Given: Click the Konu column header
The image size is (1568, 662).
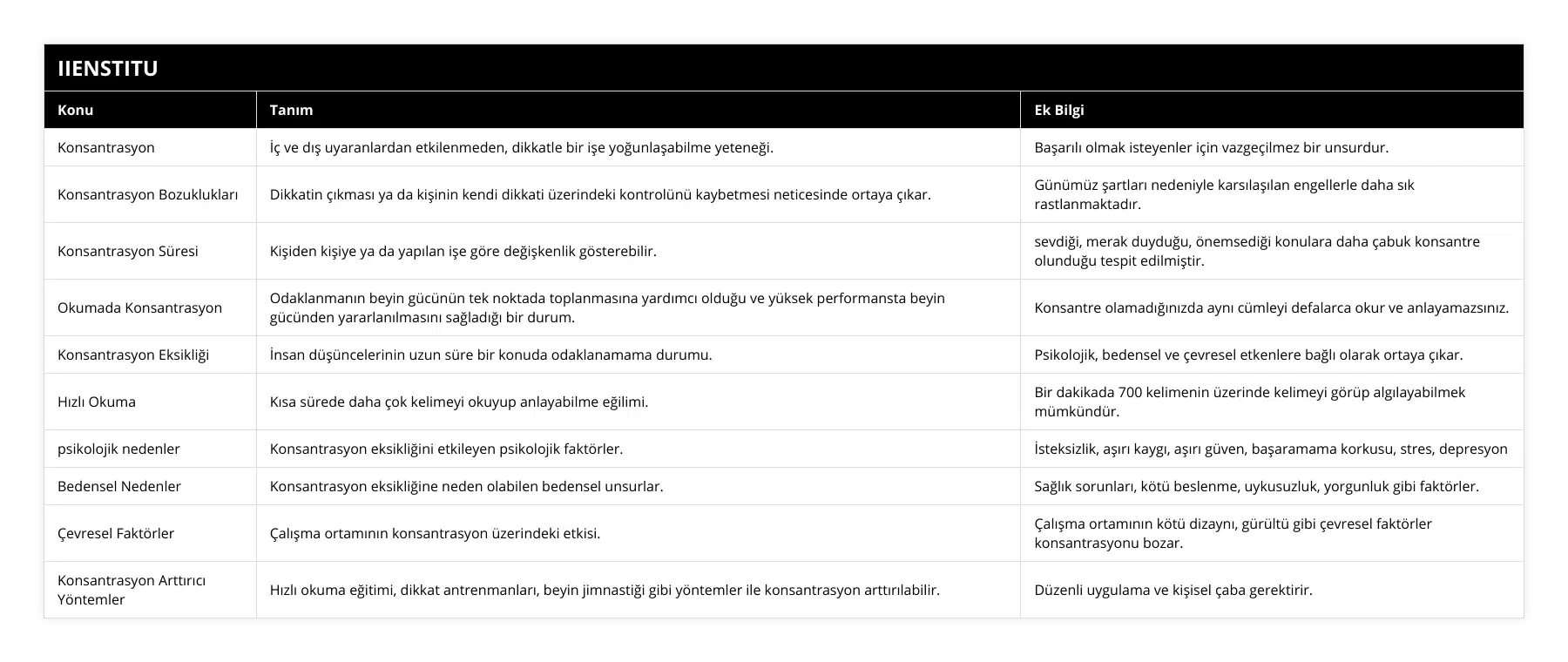Looking at the screenshot, I should click(76, 110).
